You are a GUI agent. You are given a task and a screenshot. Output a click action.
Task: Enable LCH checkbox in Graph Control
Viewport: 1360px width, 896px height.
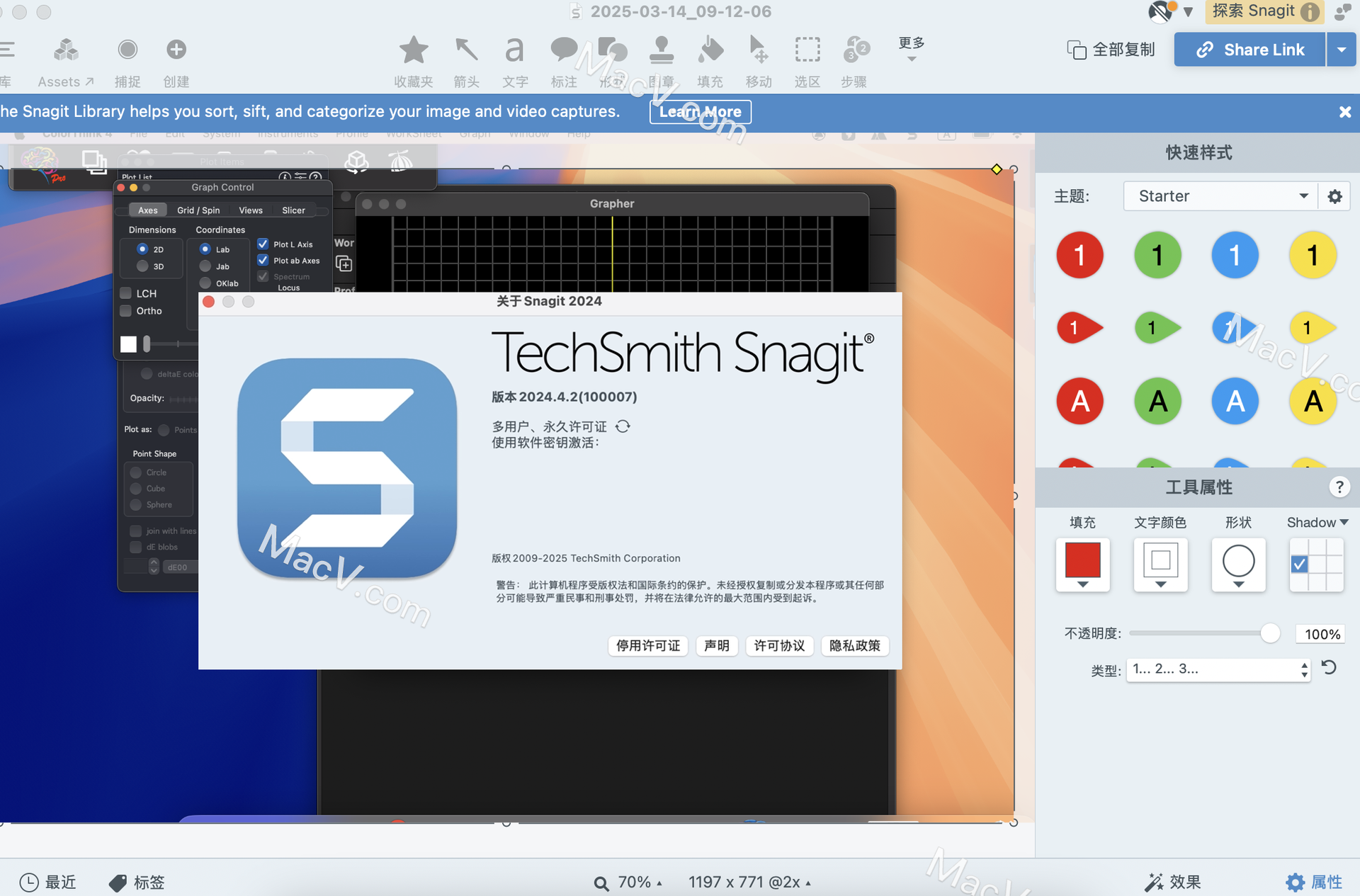(x=126, y=293)
